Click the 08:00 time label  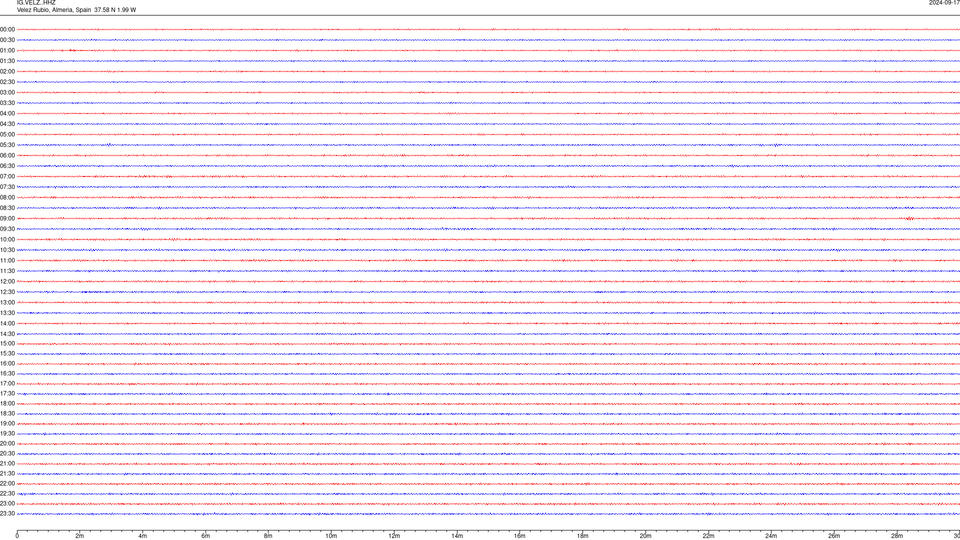coord(7,198)
